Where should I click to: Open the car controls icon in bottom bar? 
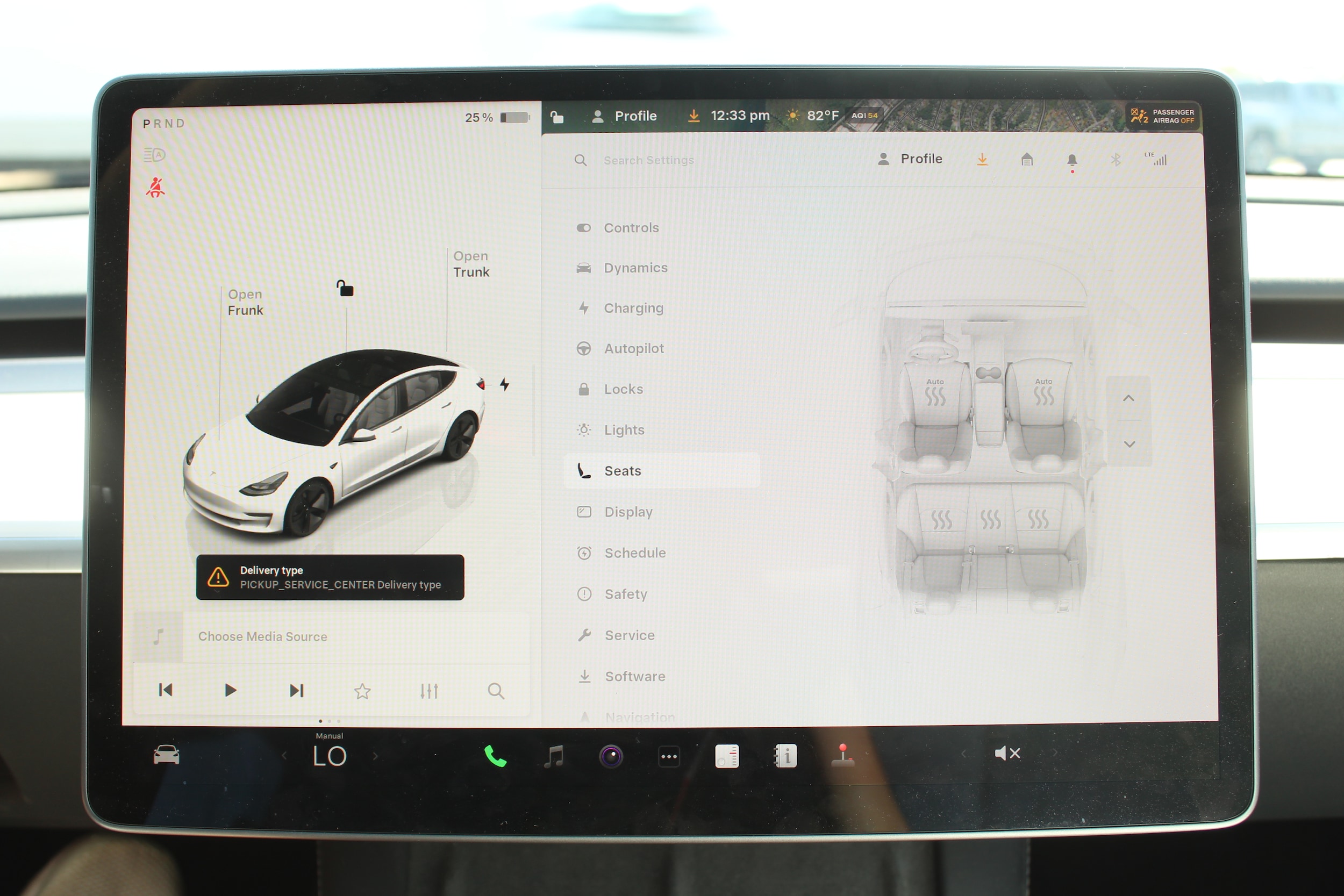coord(166,755)
